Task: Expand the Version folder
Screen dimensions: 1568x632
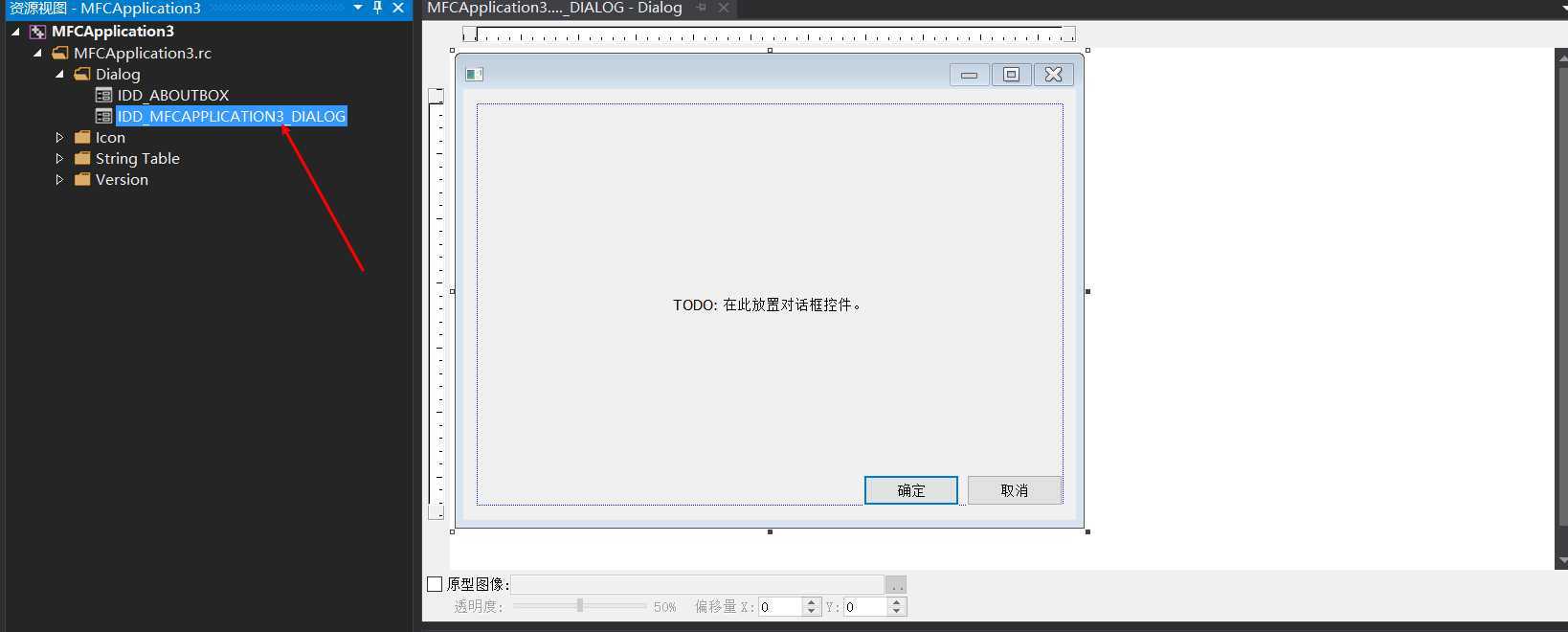Action: pos(59,180)
